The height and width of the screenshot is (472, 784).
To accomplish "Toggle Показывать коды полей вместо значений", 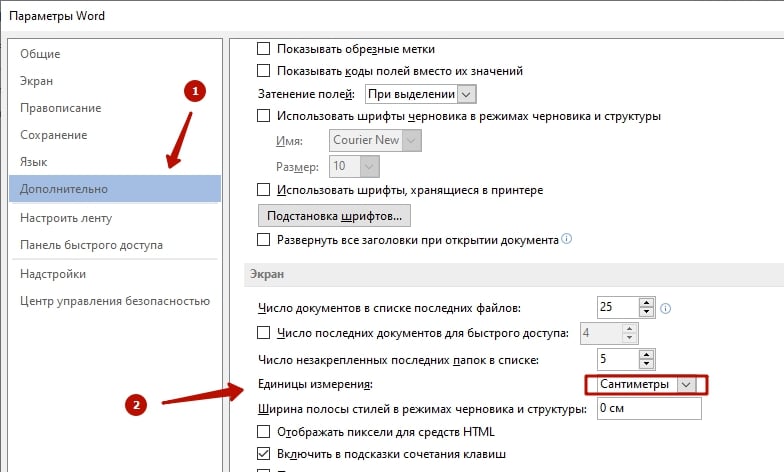I will click(264, 70).
